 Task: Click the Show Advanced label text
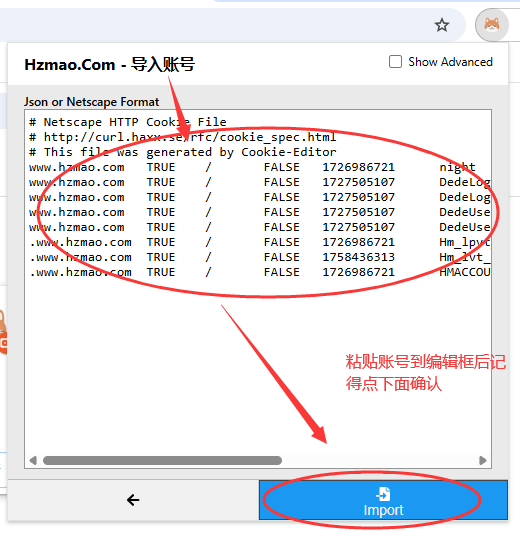450,62
